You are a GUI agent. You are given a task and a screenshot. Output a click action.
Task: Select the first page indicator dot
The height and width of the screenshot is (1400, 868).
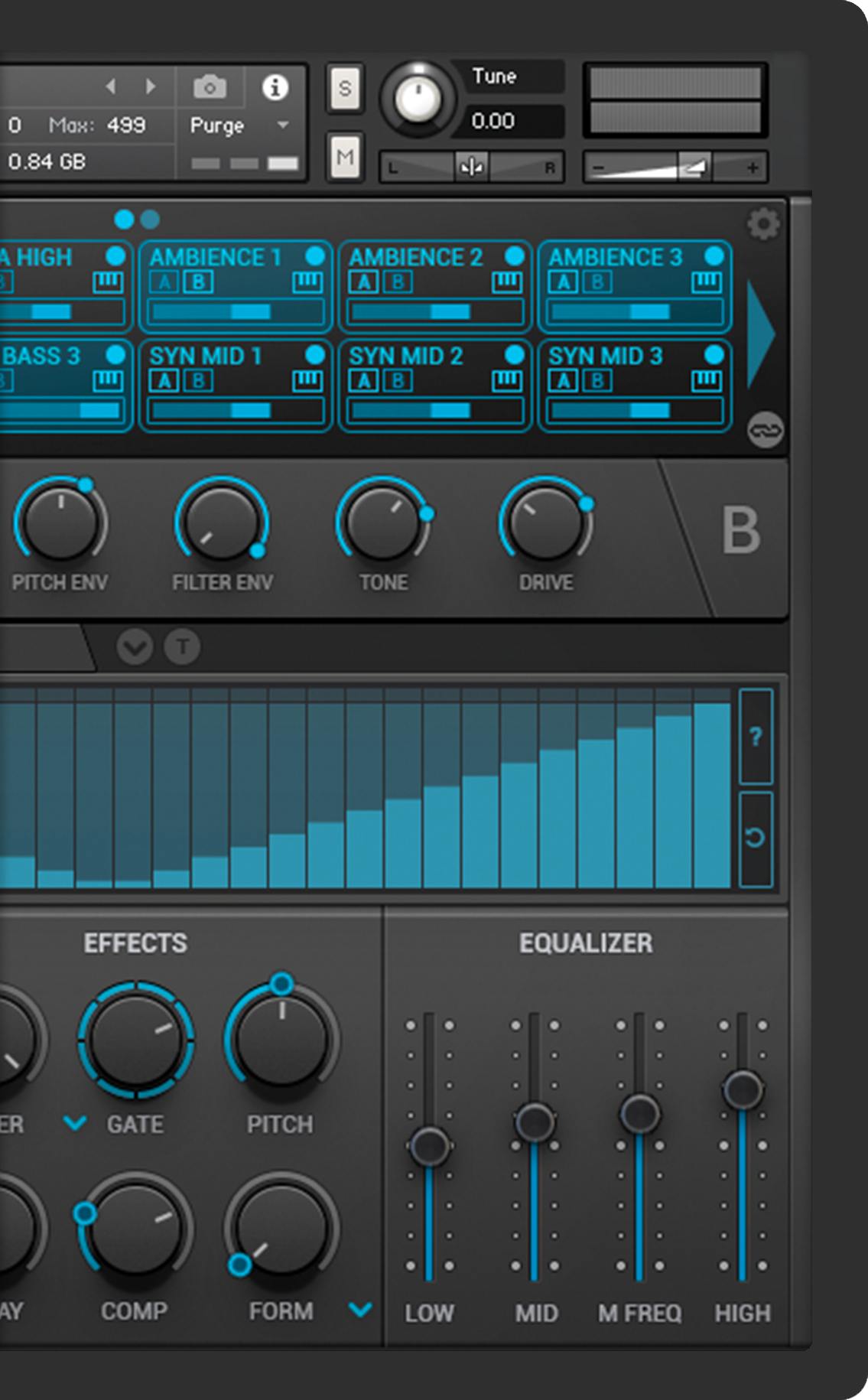[x=124, y=220]
